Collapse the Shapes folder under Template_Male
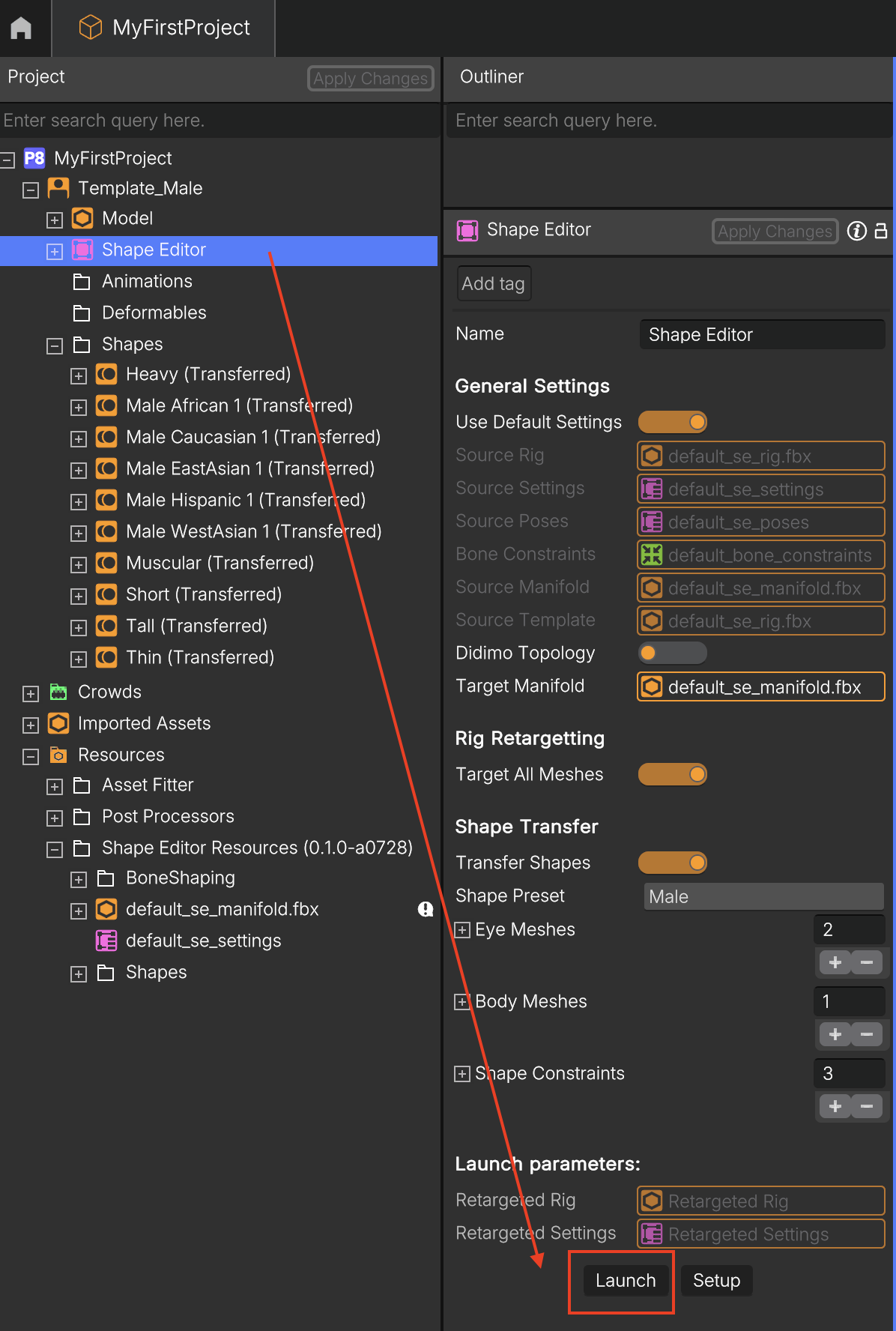The height and width of the screenshot is (1331, 896). (x=54, y=345)
